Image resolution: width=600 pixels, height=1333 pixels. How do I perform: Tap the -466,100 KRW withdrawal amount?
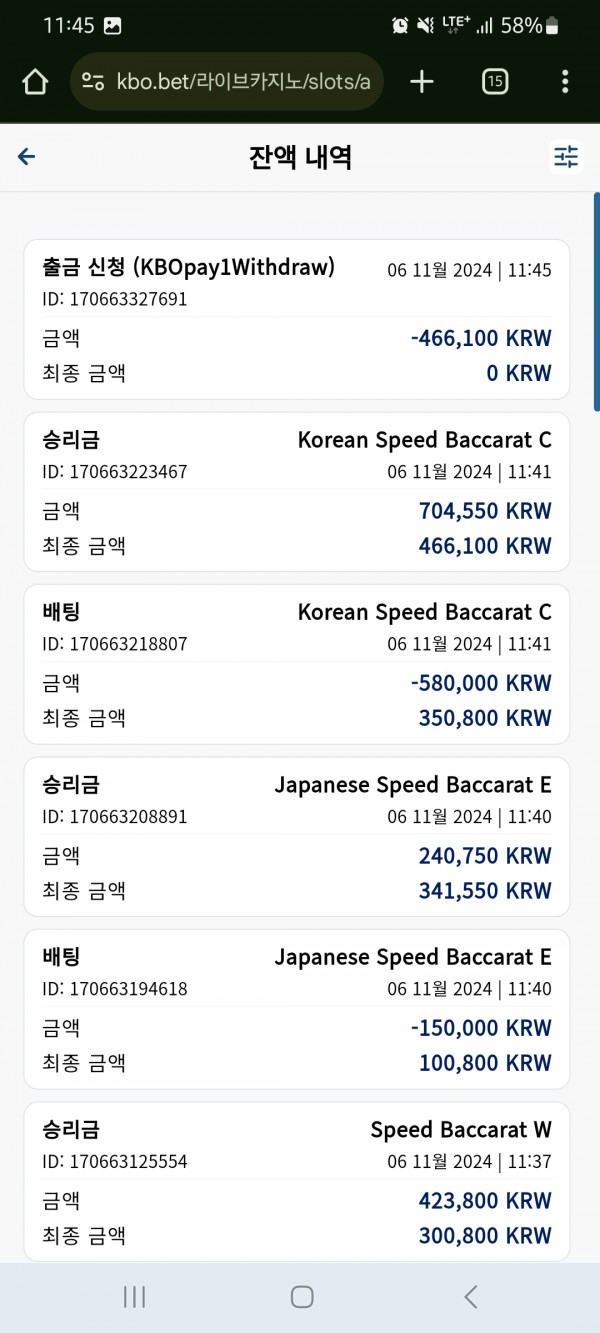(481, 338)
